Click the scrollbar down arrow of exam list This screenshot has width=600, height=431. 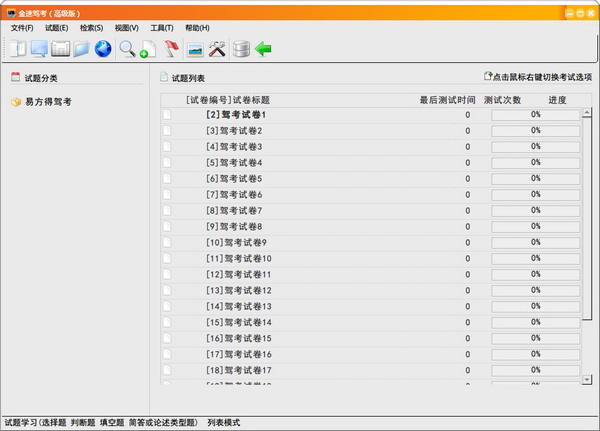click(x=587, y=379)
